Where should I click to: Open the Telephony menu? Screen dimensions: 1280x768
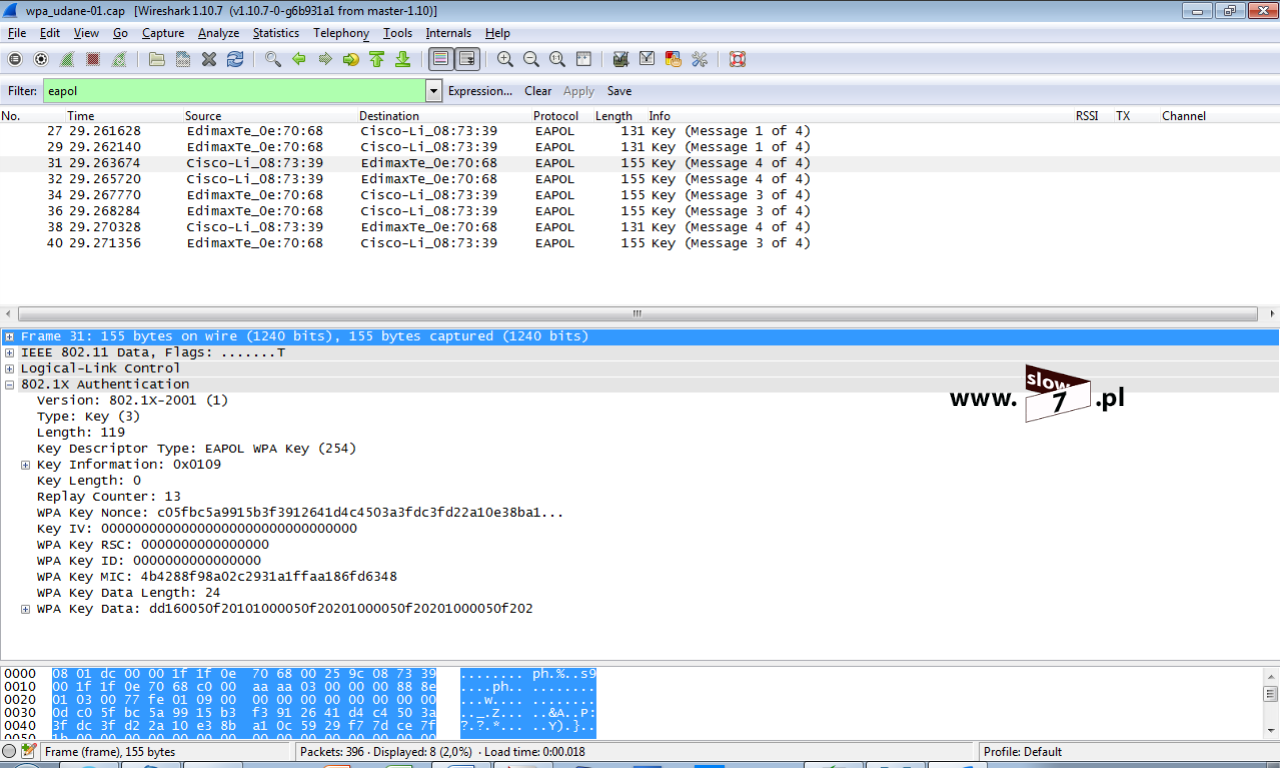[x=341, y=33]
